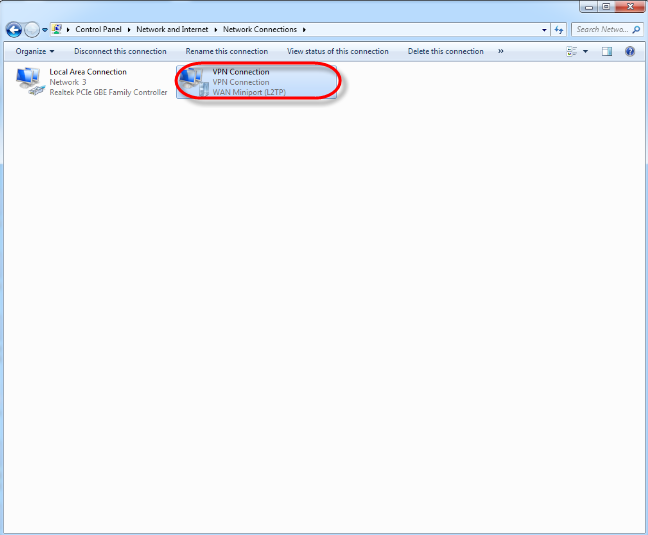Viewport: 648px width, 535px height.
Task: Click the greyed Forward navigation arrow
Action: click(32, 30)
